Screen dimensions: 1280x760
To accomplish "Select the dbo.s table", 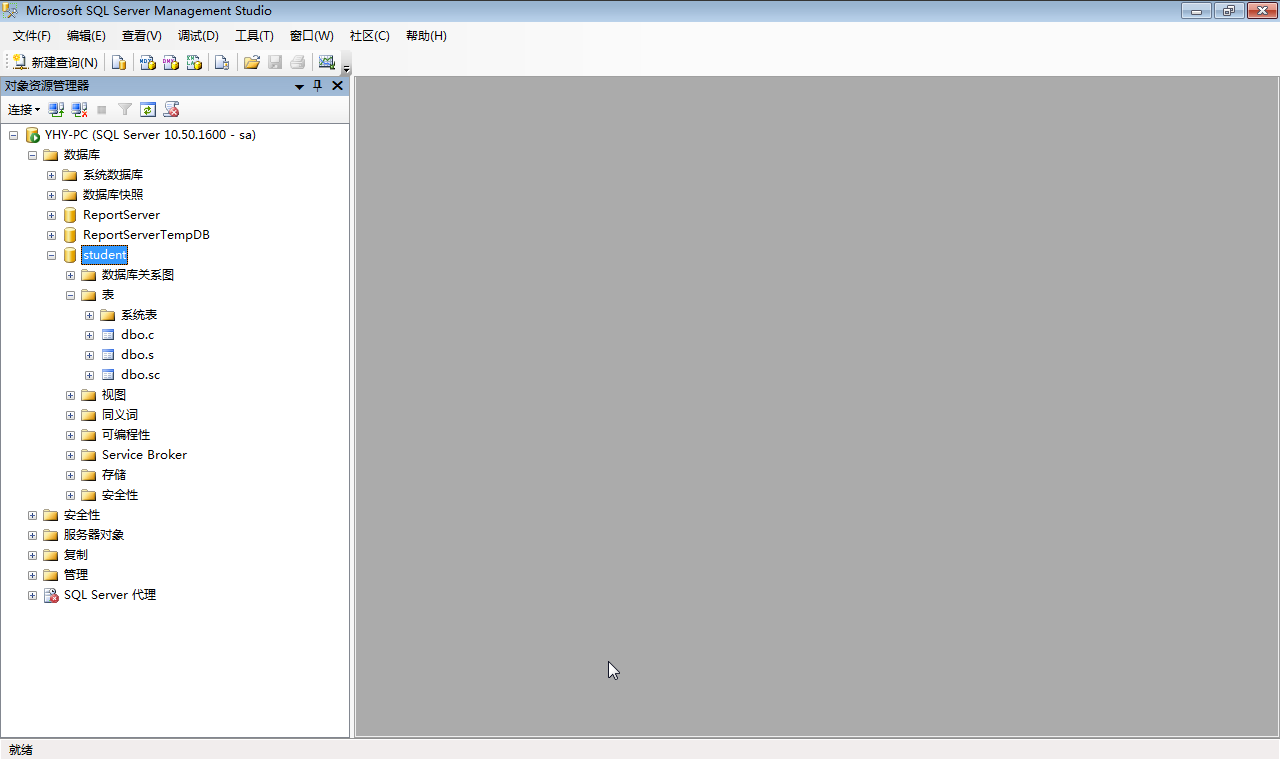I will [x=138, y=355].
